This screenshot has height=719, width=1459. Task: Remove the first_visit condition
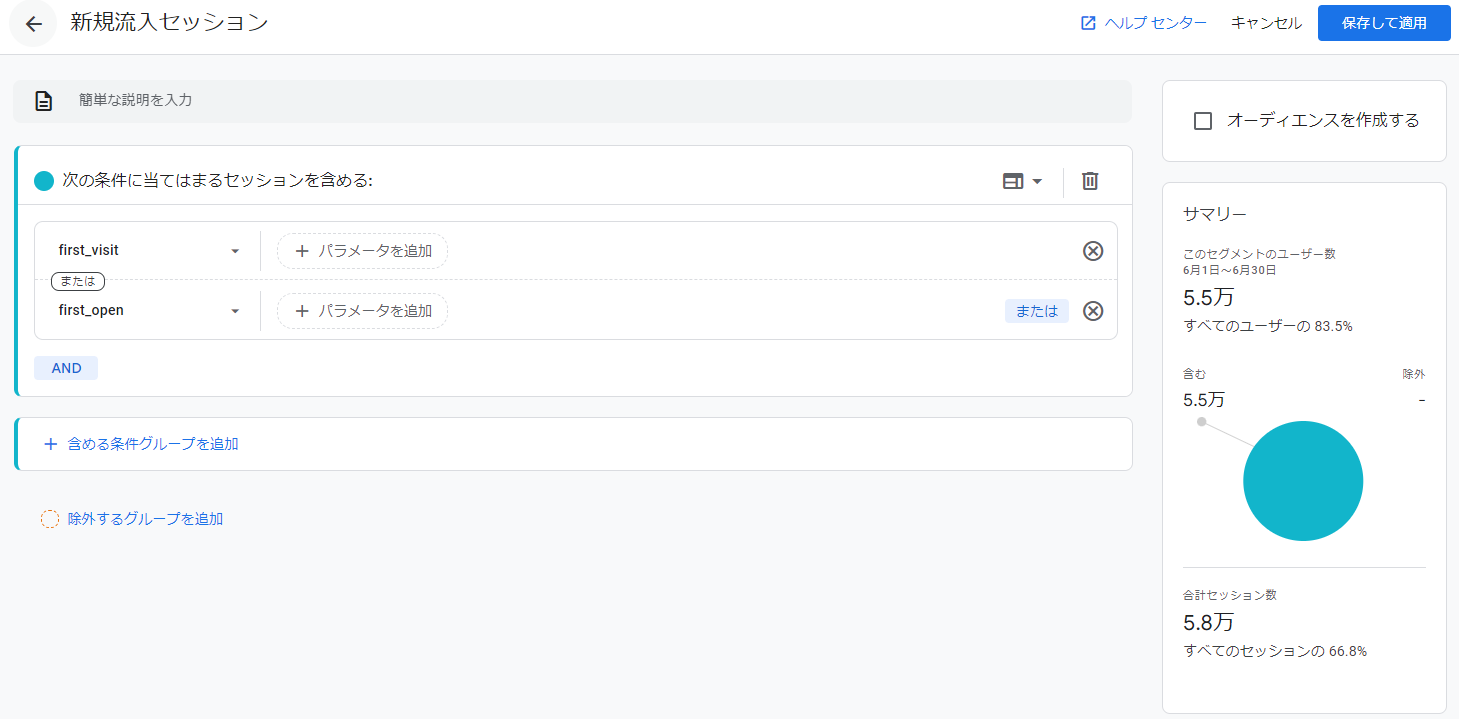(1093, 251)
